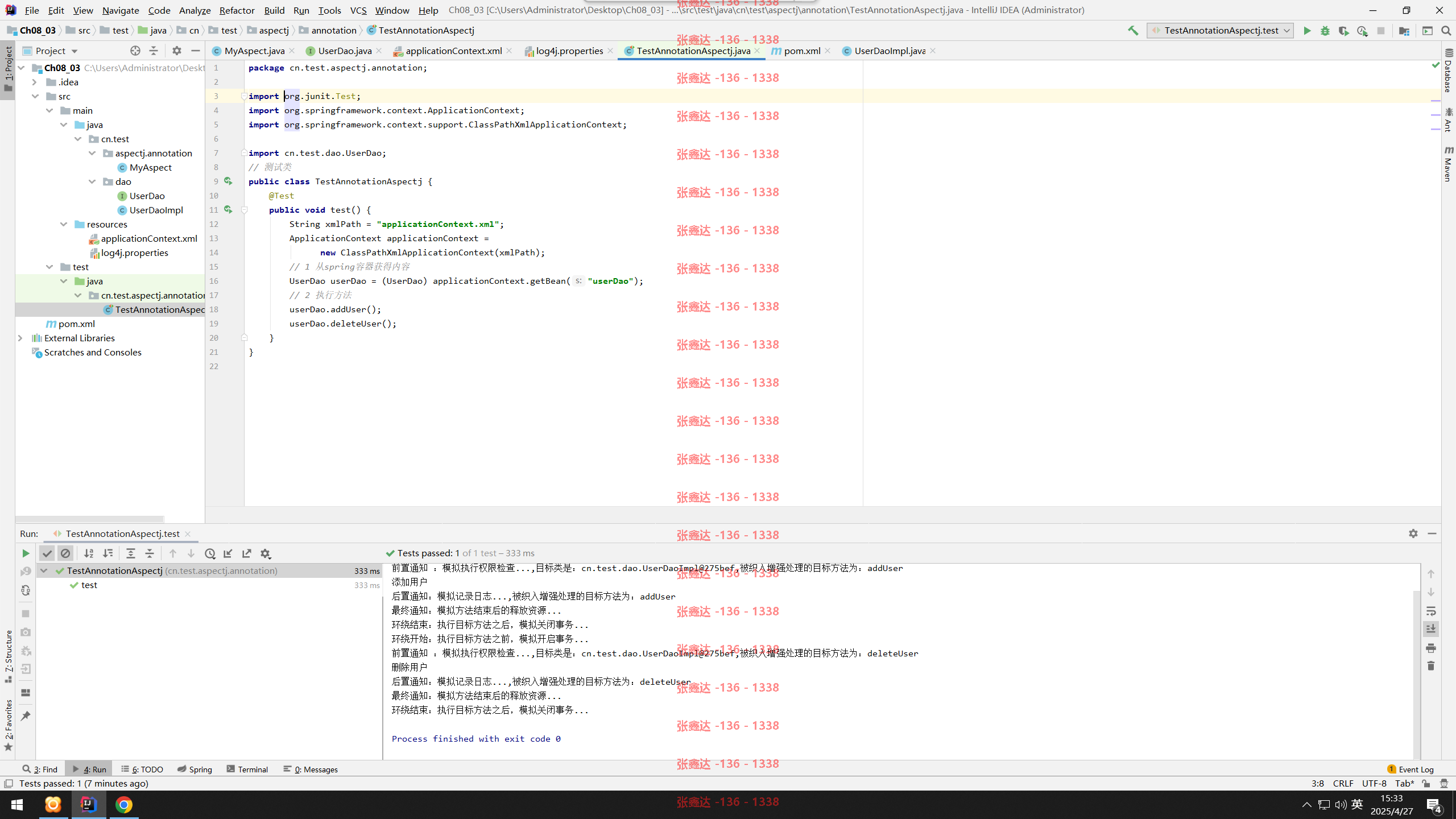Open Messages tool window

(311, 769)
